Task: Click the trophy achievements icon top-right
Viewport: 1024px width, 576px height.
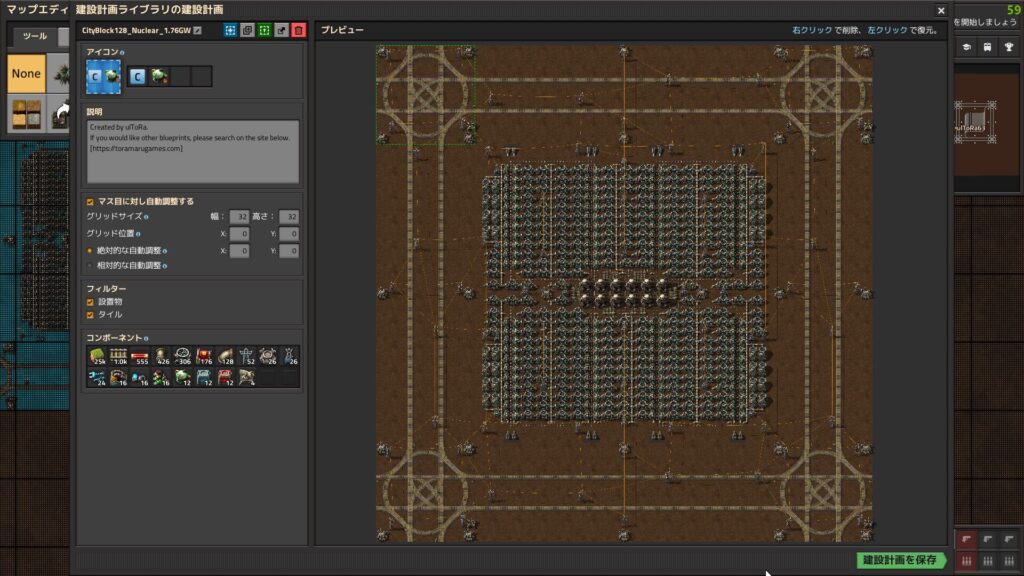Action: (x=1009, y=47)
